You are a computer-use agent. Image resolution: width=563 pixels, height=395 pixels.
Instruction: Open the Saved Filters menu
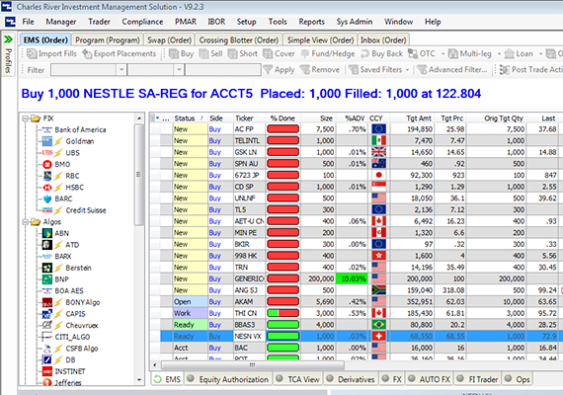[x=379, y=70]
